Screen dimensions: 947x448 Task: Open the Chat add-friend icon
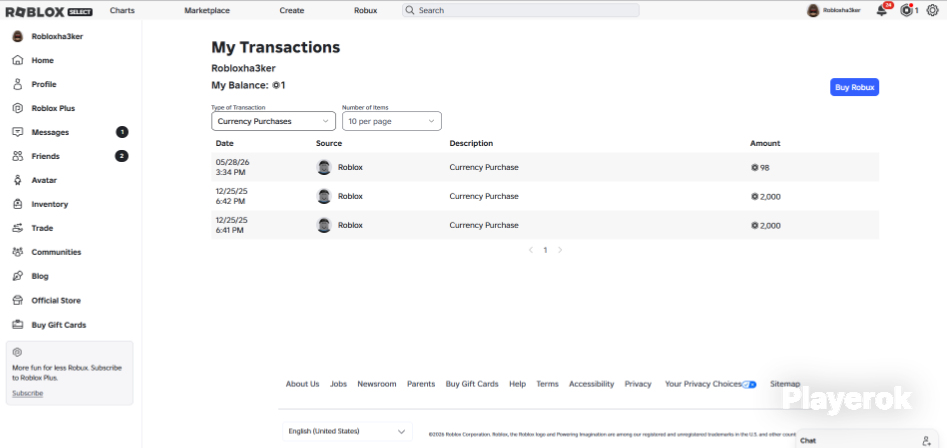point(926,441)
